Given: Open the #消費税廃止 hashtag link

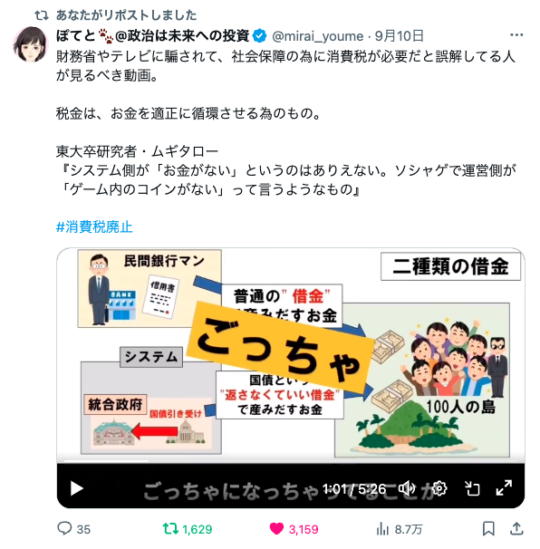Looking at the screenshot, I should [x=94, y=227].
